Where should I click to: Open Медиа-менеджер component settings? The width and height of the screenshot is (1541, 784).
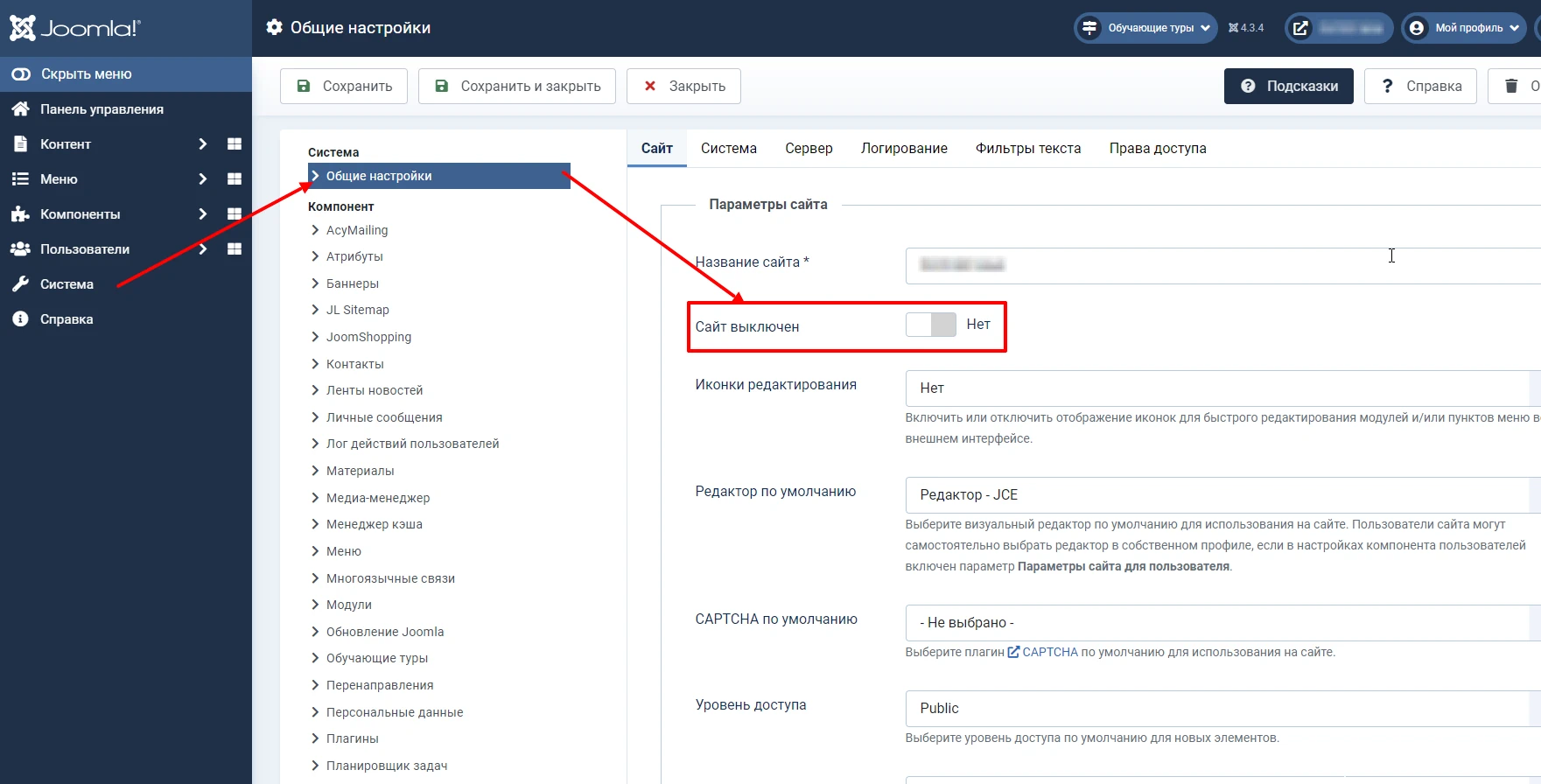(x=377, y=498)
